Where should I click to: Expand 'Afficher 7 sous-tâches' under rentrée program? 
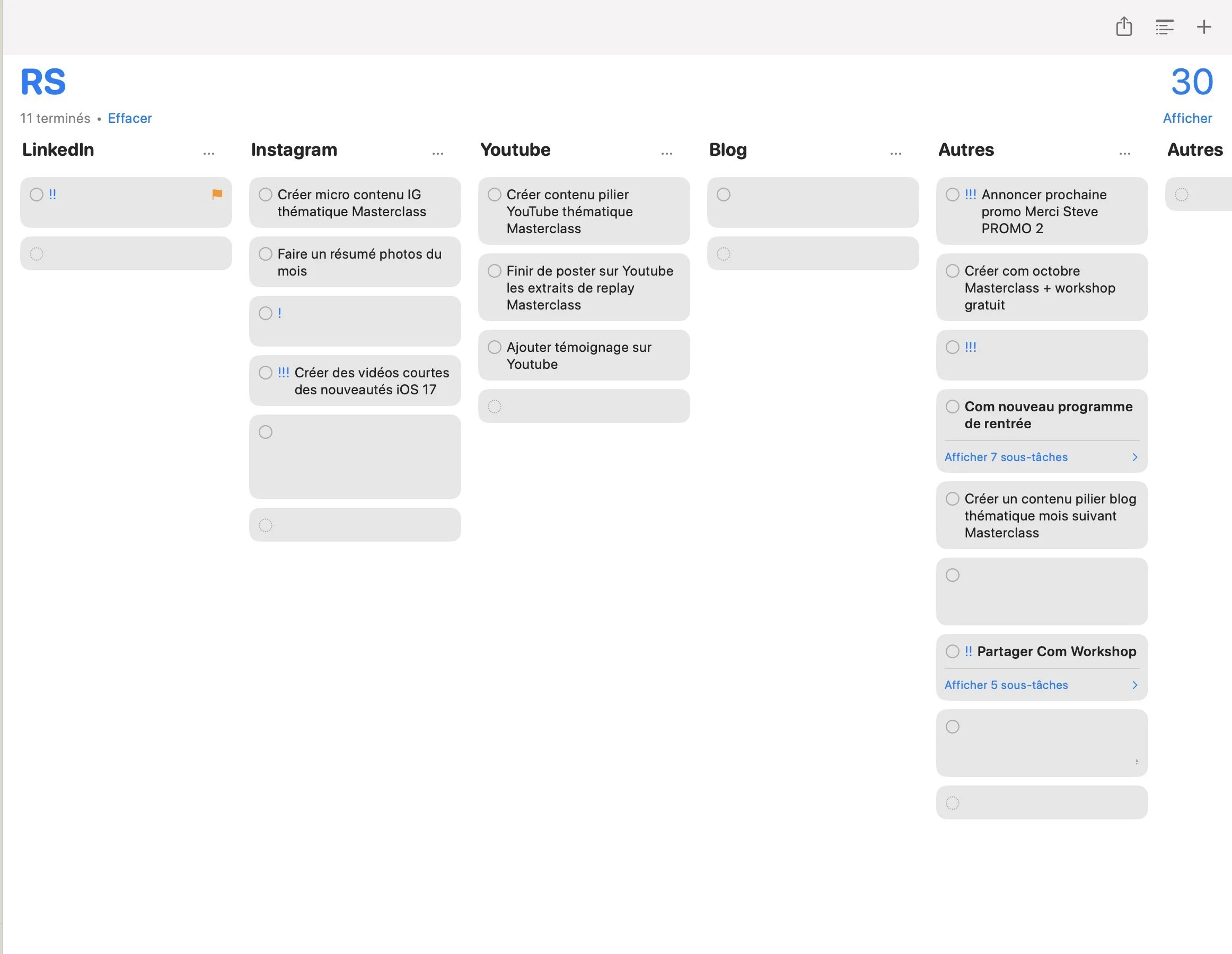[1006, 457]
